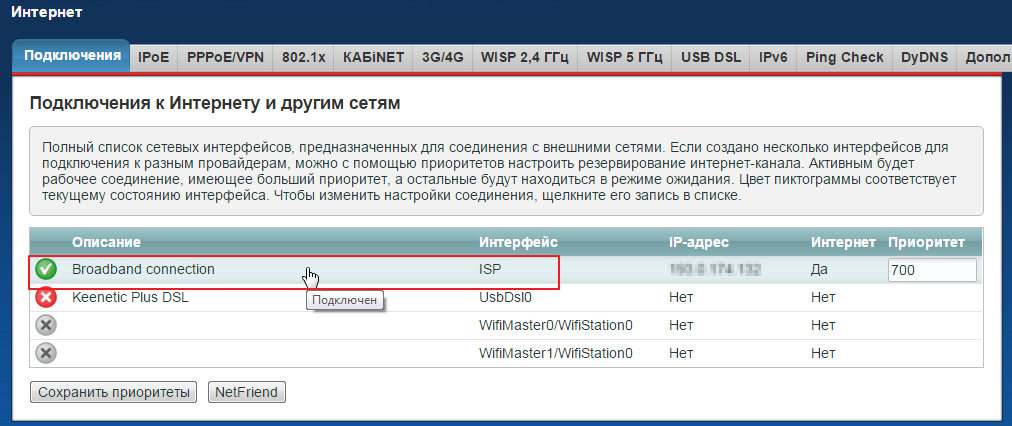This screenshot has width=1012, height=426.
Task: Focus the priority field containing 700
Action: (x=932, y=270)
